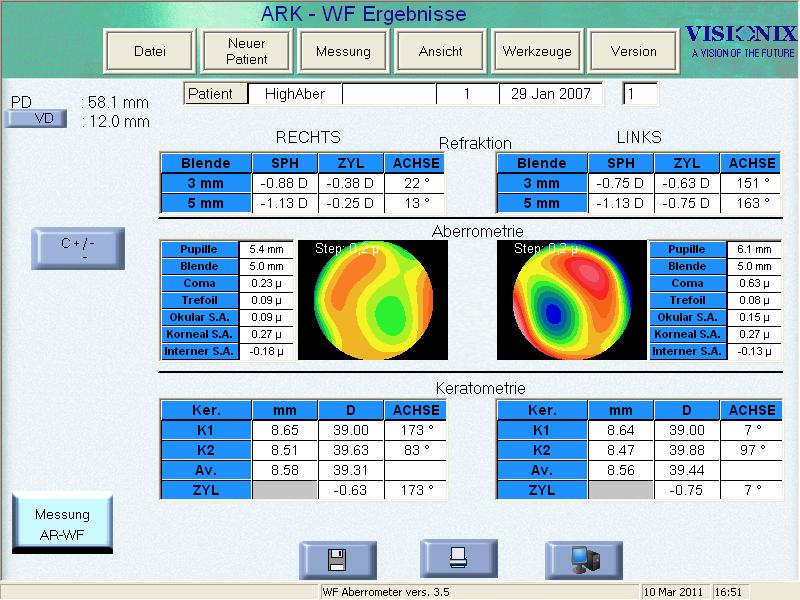
Task: Toggle the C+/- cylinder sign button
Action: pos(78,247)
